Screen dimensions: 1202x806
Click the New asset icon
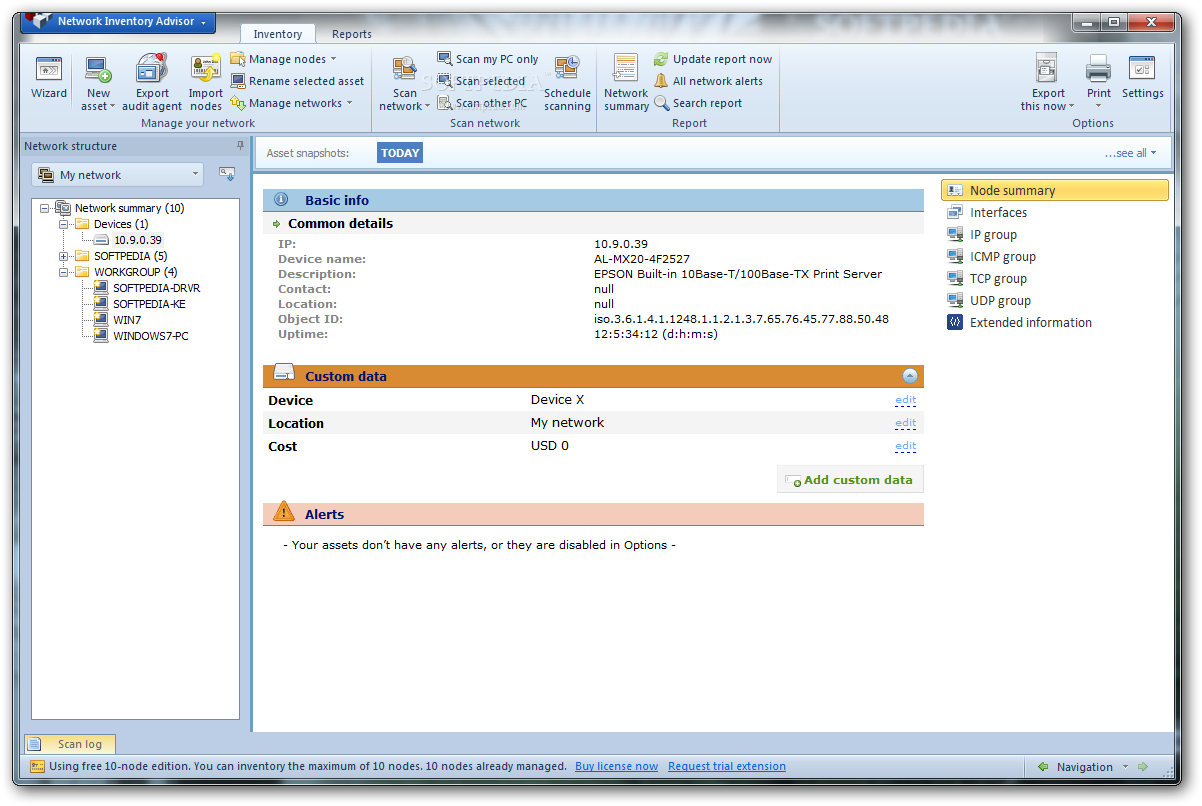pyautogui.click(x=98, y=70)
